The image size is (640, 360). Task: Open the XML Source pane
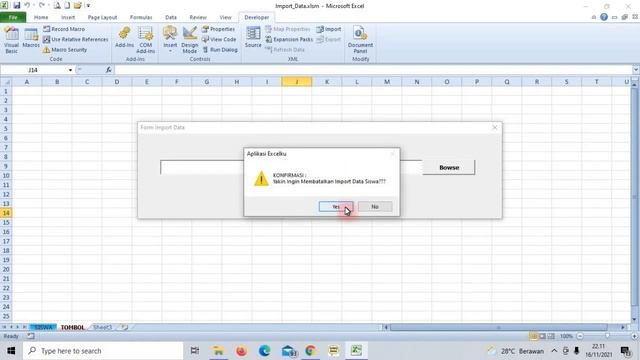(253, 37)
